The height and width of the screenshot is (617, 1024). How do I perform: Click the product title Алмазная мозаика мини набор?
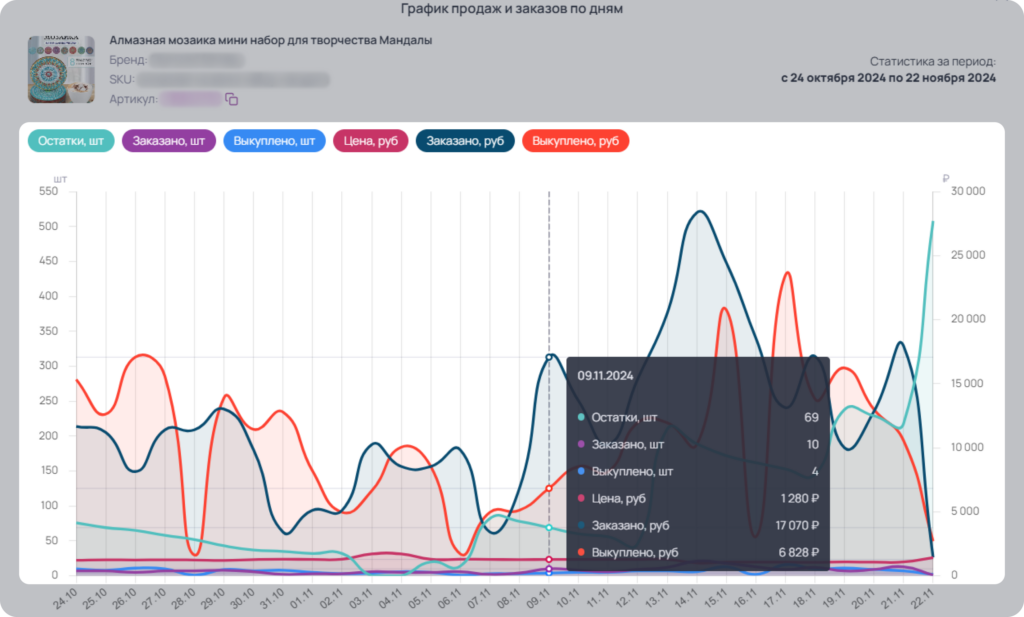pos(270,40)
